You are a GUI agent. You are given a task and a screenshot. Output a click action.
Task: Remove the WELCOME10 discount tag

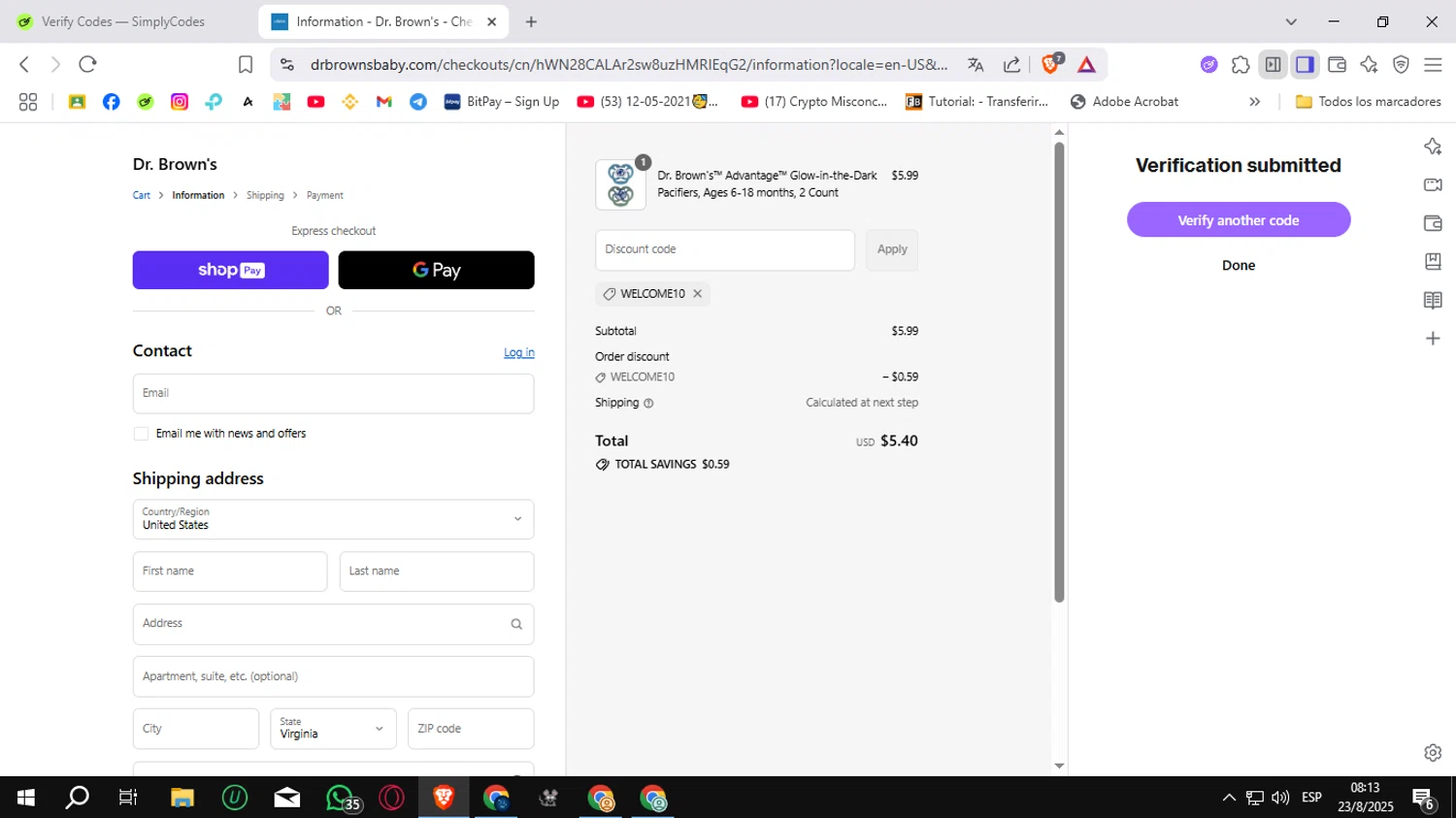[x=697, y=293]
